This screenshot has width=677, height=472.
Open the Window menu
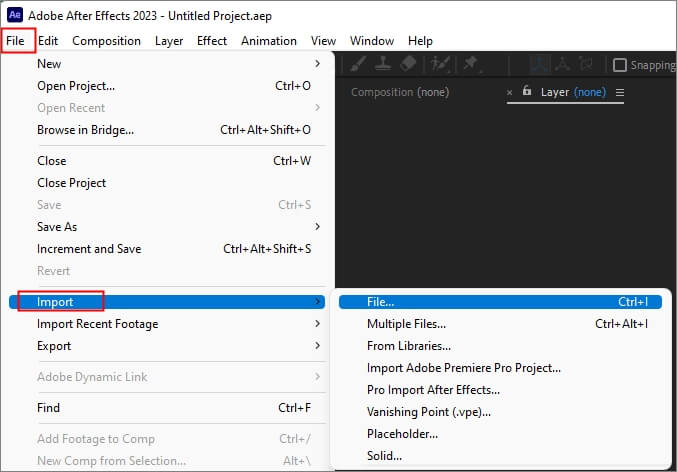(x=372, y=41)
